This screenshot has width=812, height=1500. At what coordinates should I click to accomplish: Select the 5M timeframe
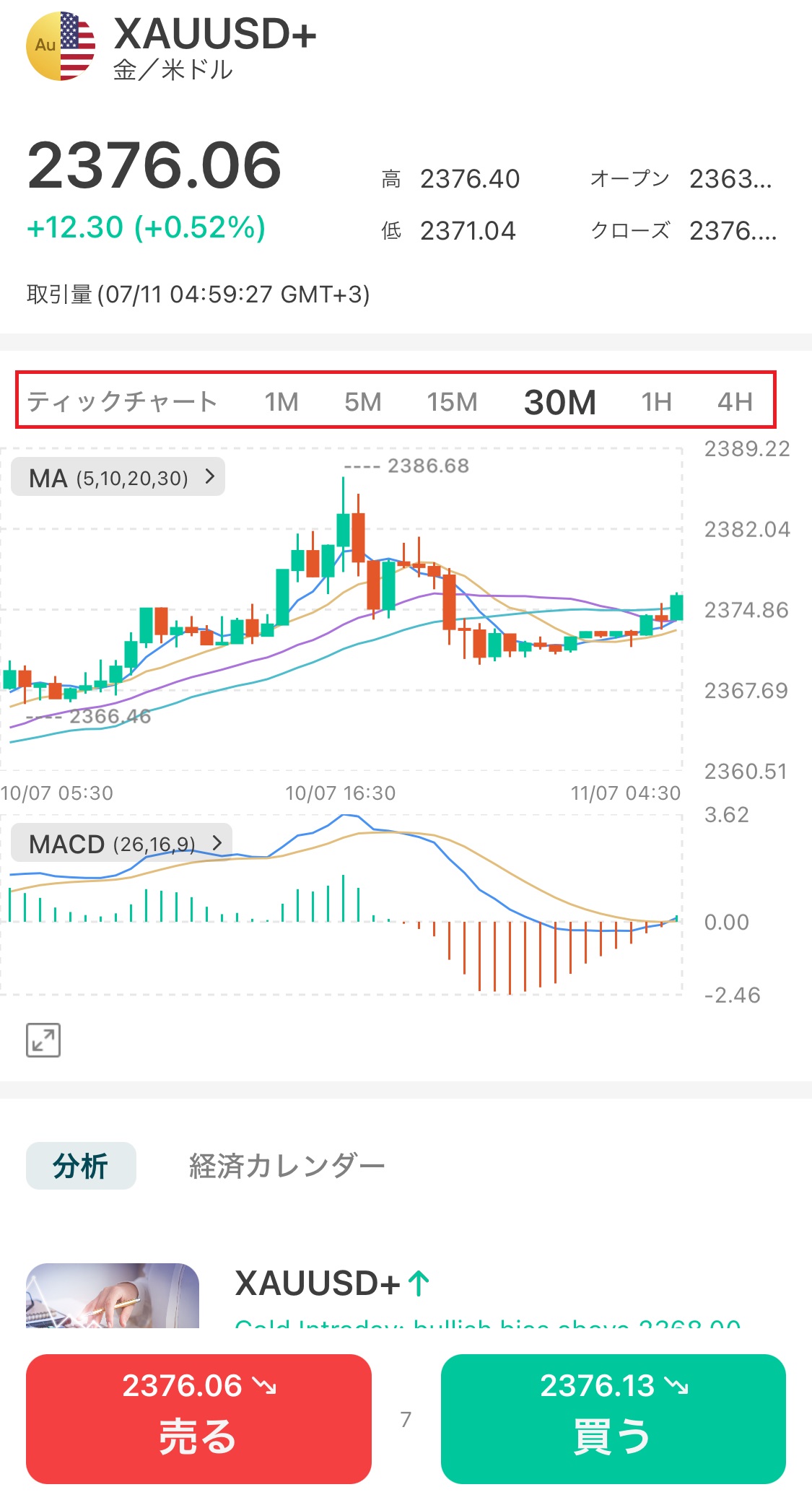point(362,401)
